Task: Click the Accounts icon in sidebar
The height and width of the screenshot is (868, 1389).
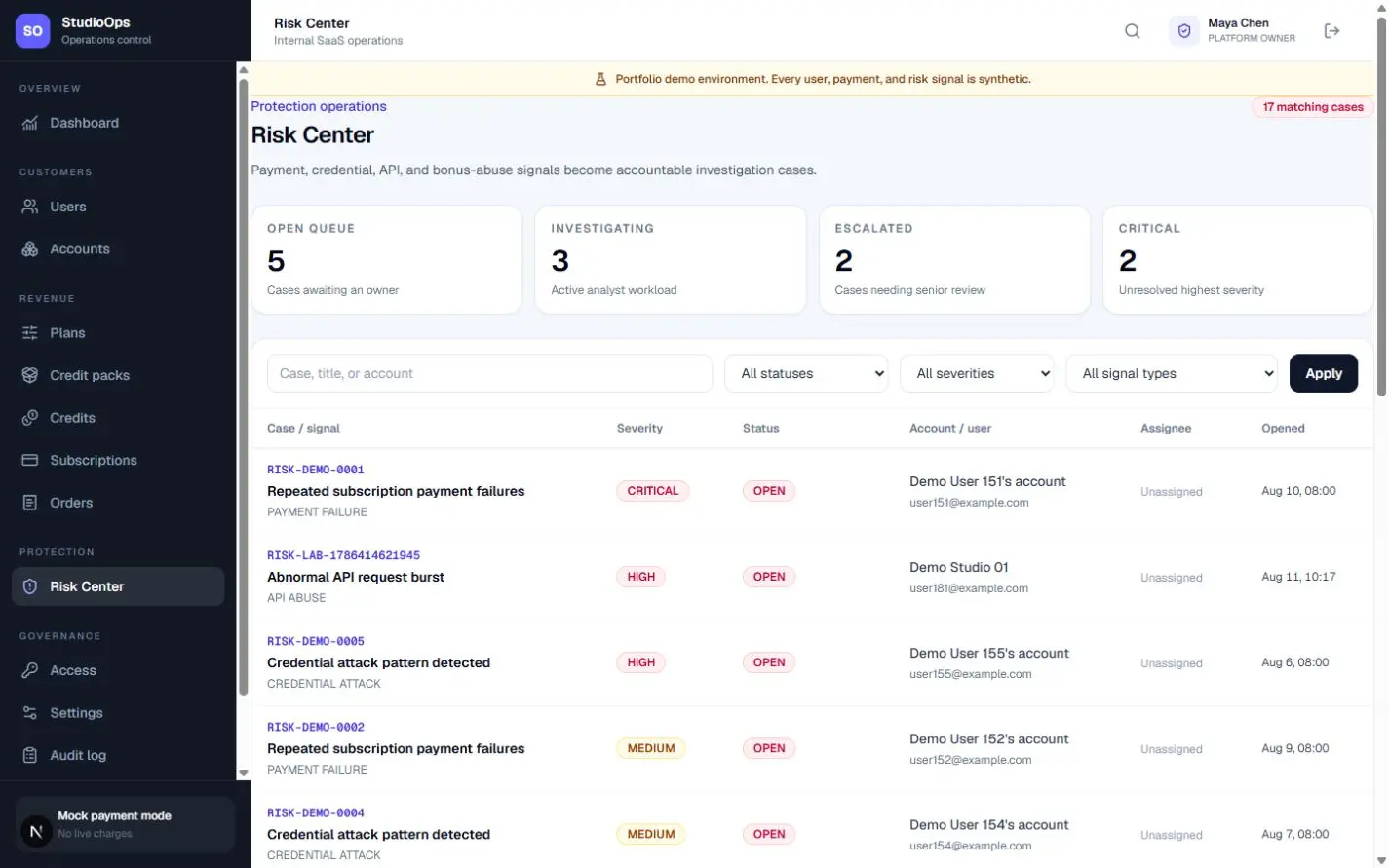Action: click(30, 249)
